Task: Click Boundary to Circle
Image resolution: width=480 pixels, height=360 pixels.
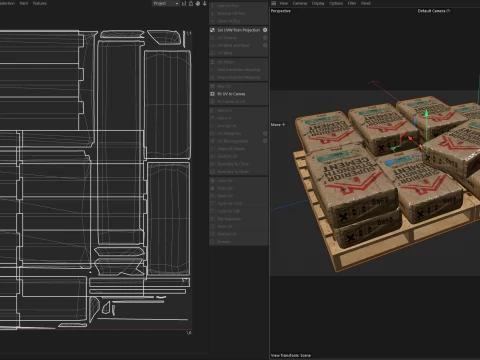Action: pos(233,164)
